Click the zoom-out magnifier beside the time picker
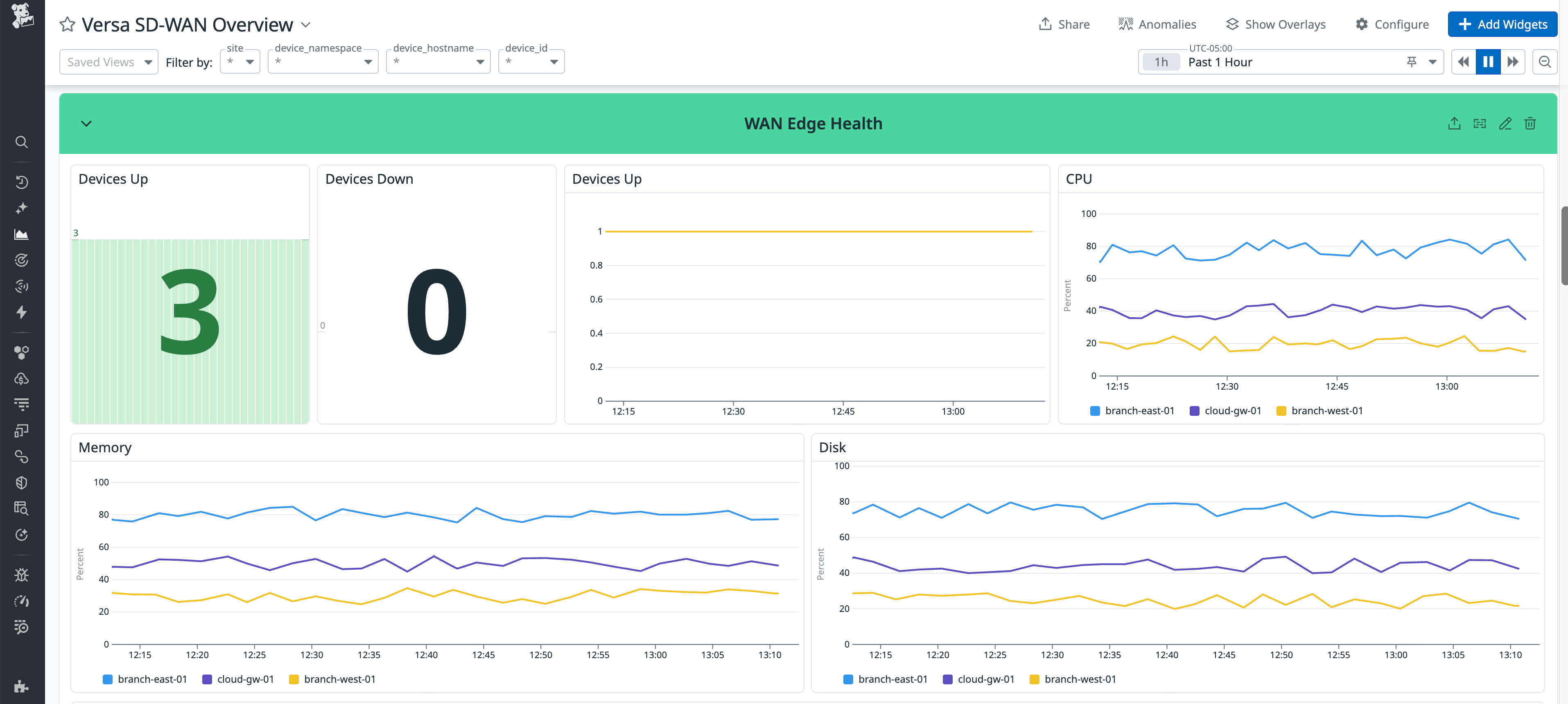The image size is (1568, 704). coord(1545,61)
